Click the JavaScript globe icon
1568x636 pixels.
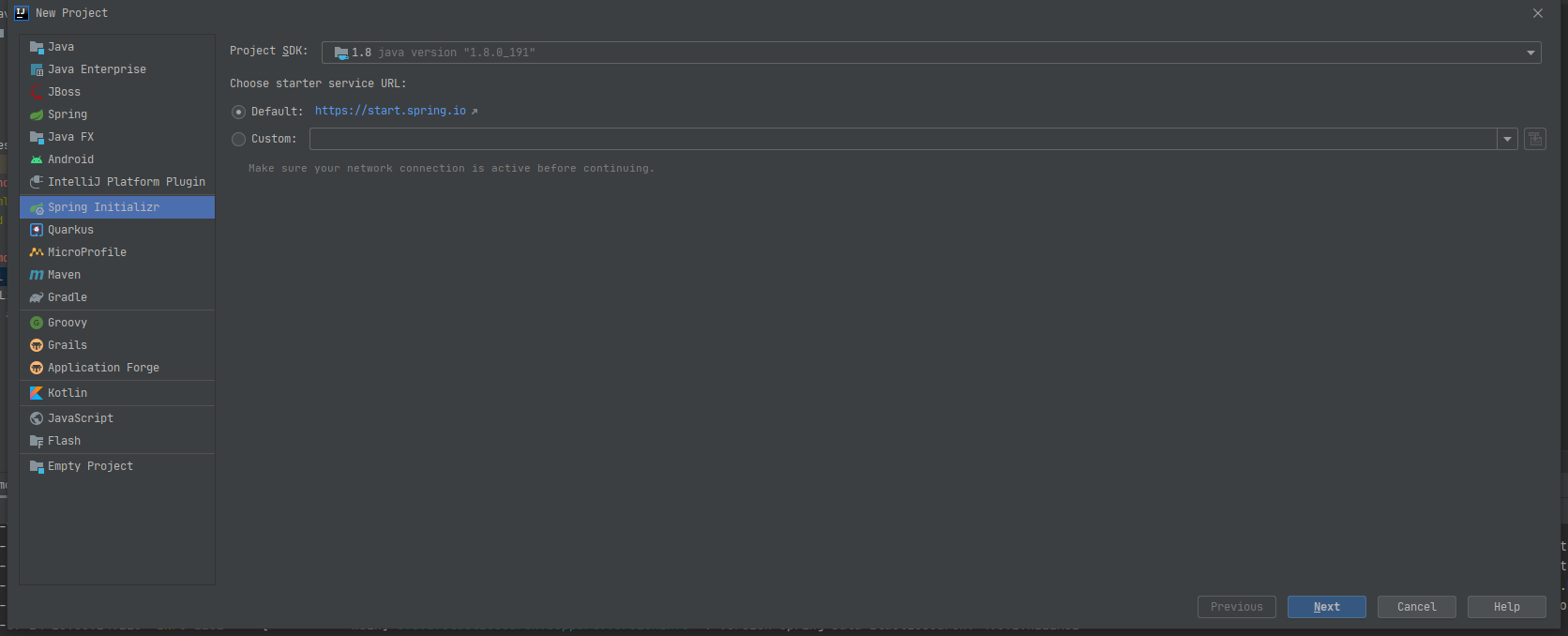[x=37, y=418]
